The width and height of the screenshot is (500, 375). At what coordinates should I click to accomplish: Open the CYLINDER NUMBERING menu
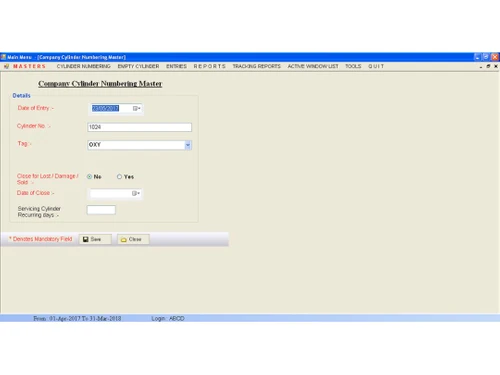83,66
